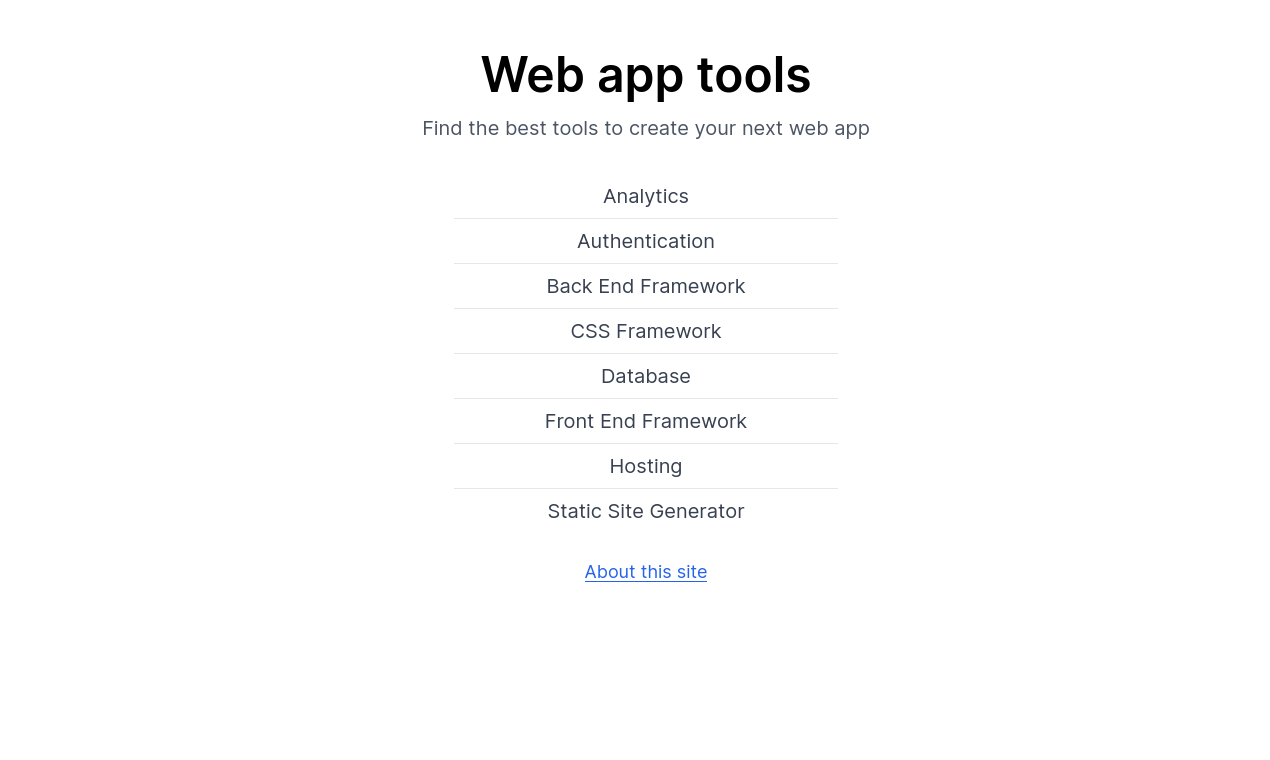Learn more via About this site link
1270x760 pixels.
coord(645,571)
